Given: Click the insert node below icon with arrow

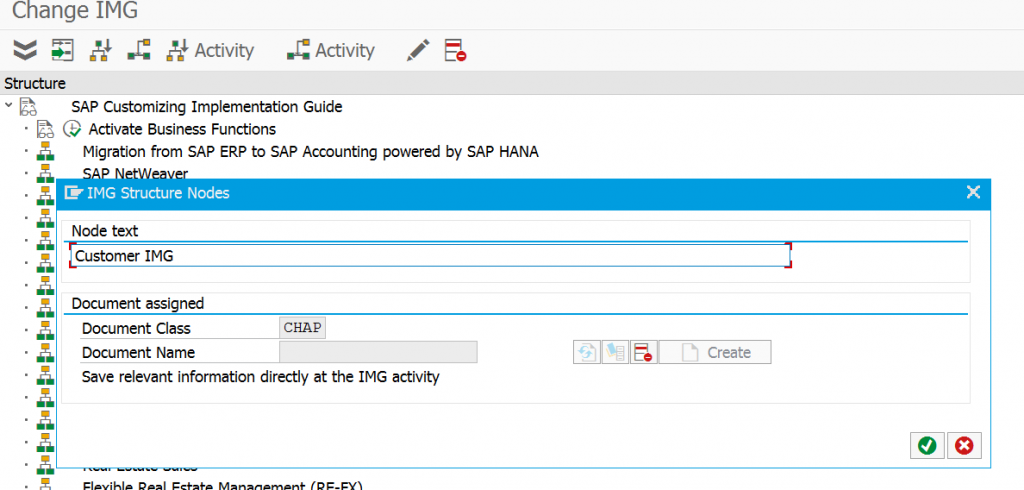Looking at the screenshot, I should point(101,50).
